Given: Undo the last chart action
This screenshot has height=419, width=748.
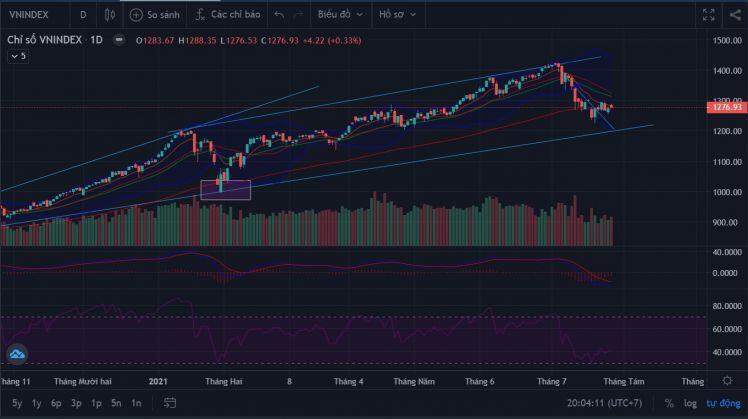Looking at the screenshot, I should [279, 15].
